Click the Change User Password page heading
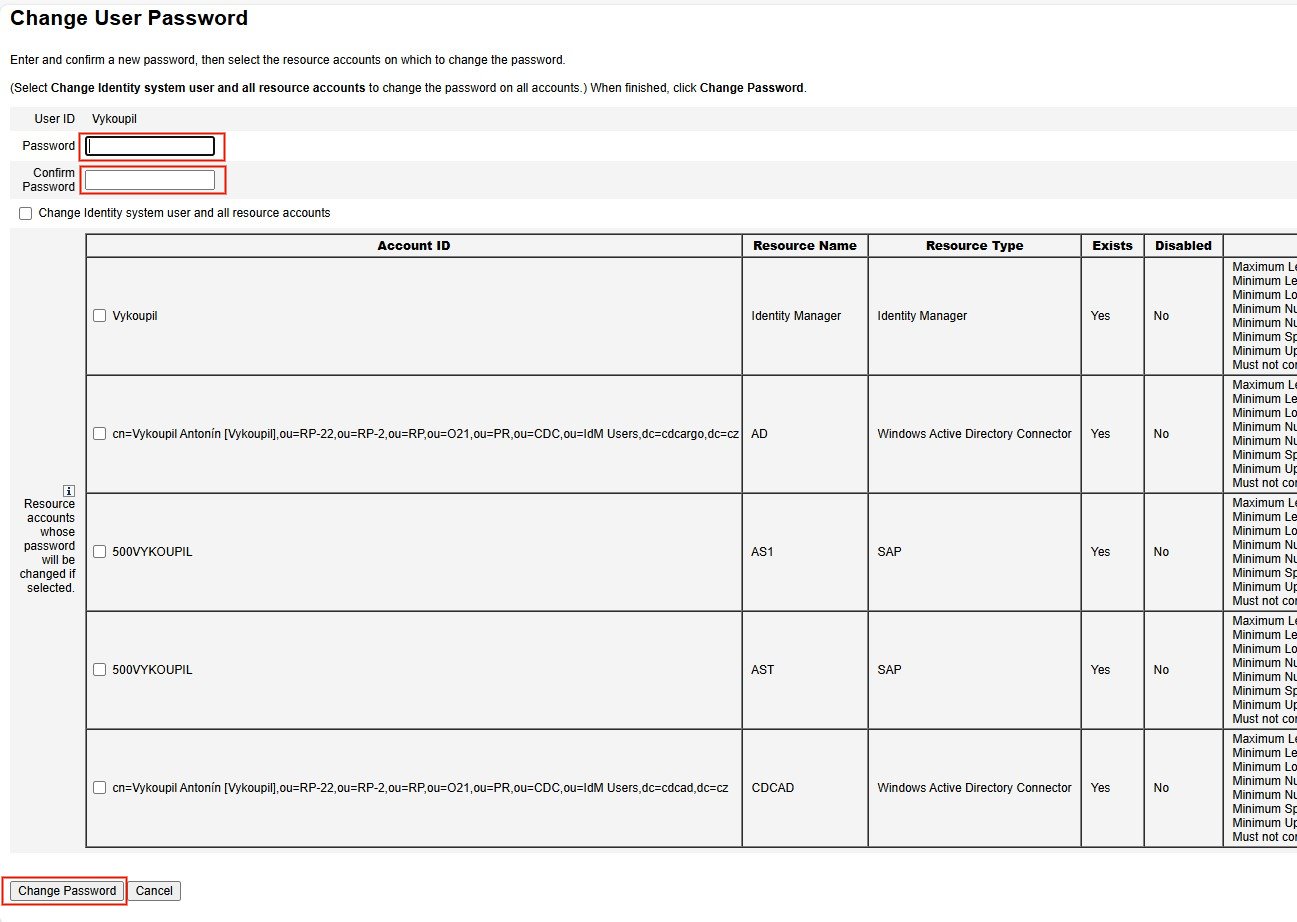 129,18
